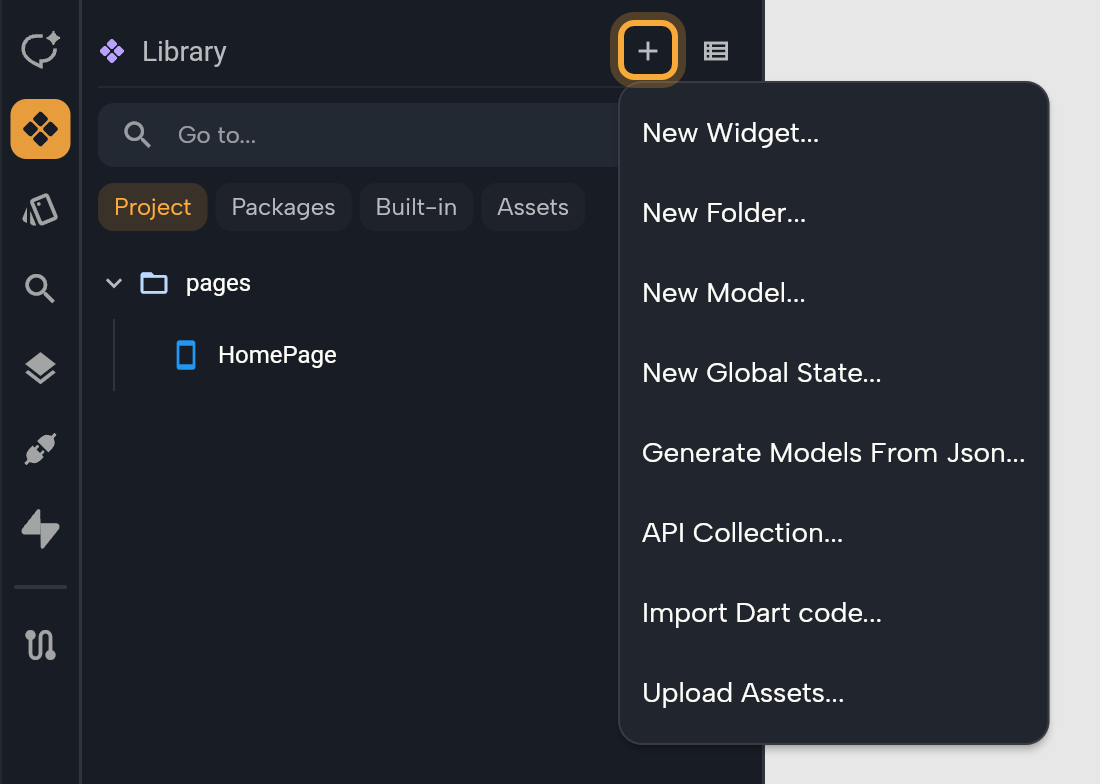1100x784 pixels.
Task: Switch to the Built-in tab
Action: (x=416, y=207)
